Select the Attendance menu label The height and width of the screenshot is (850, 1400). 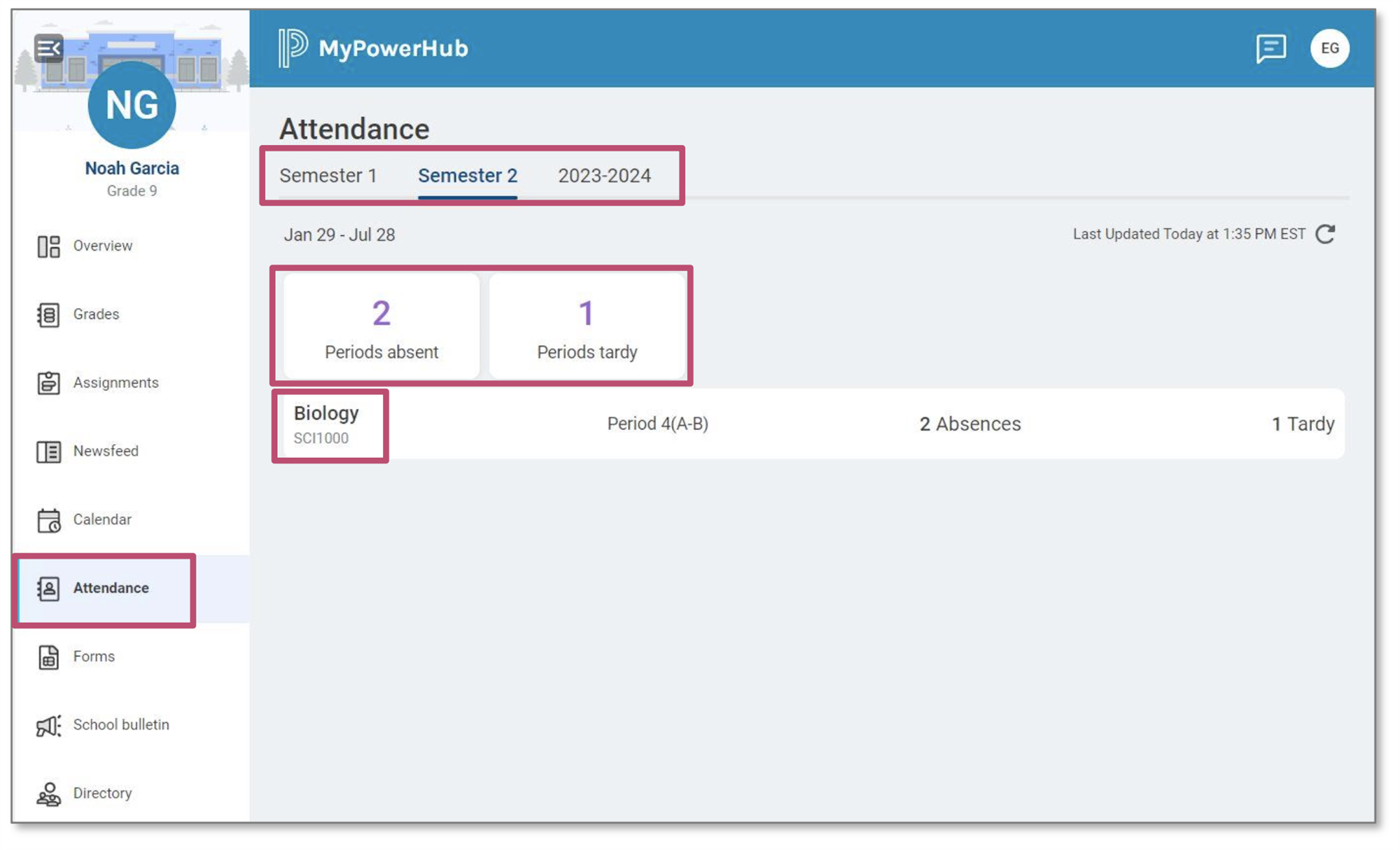click(111, 588)
